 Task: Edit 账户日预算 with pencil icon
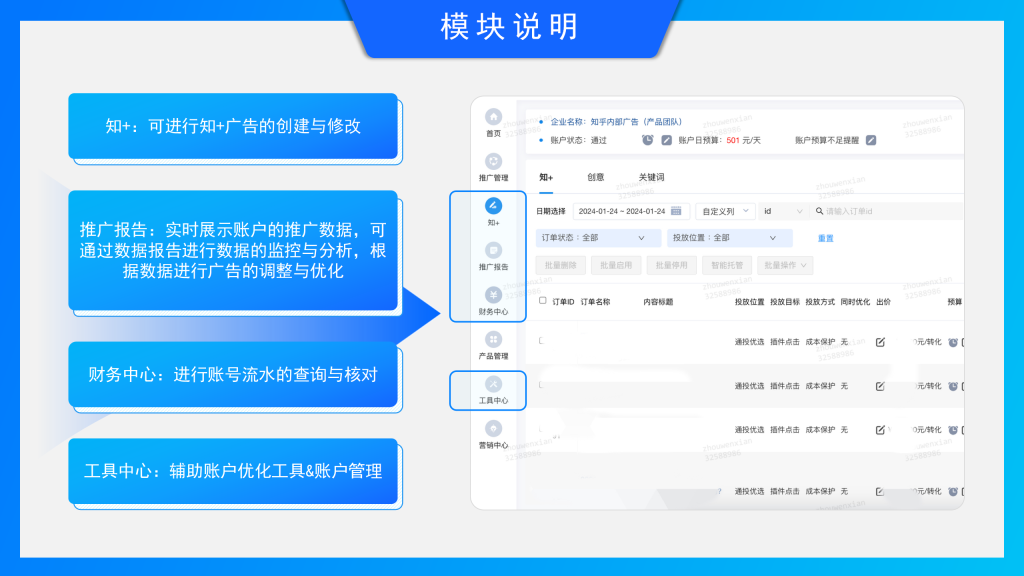[666, 140]
